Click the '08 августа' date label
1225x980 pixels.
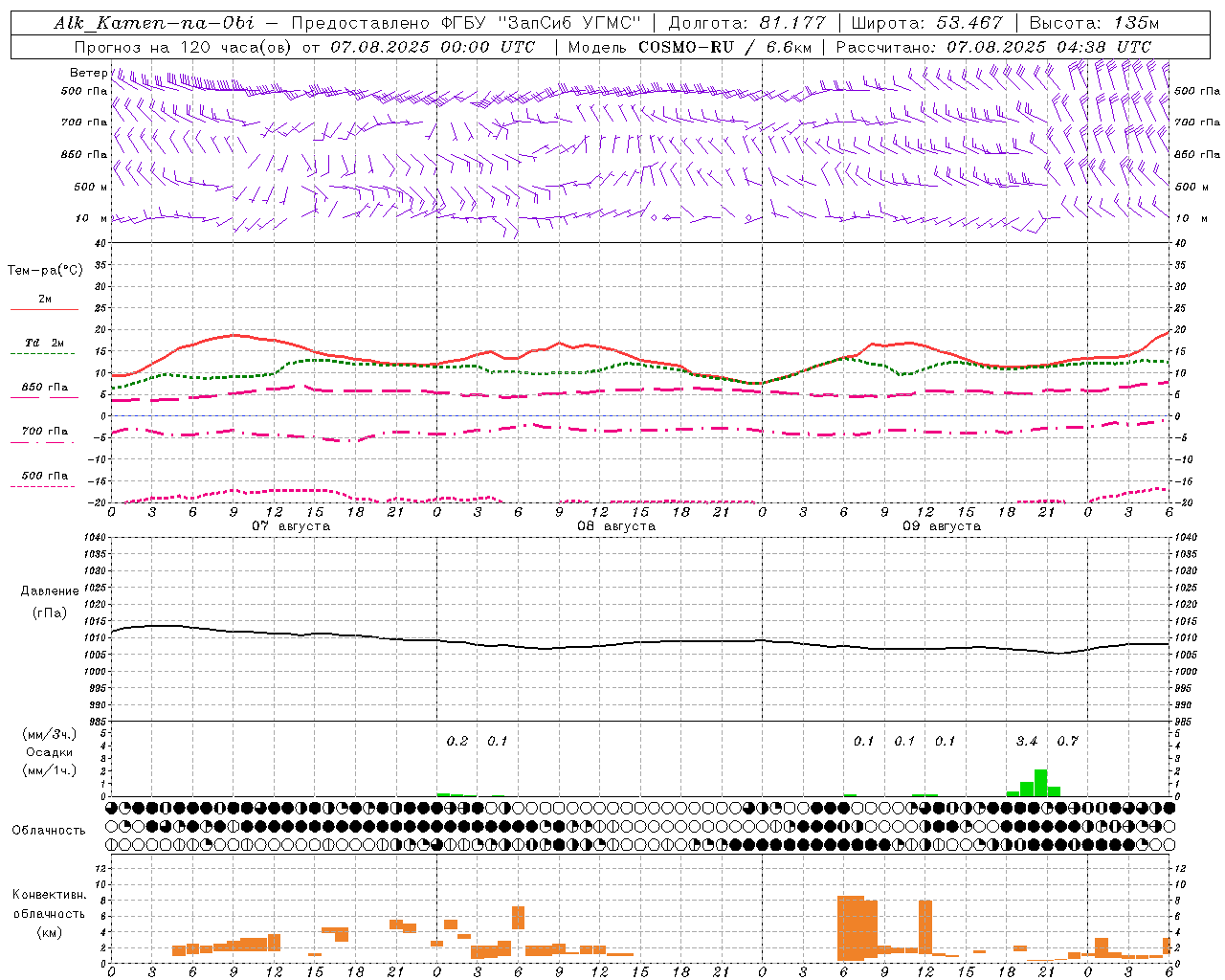tap(615, 526)
